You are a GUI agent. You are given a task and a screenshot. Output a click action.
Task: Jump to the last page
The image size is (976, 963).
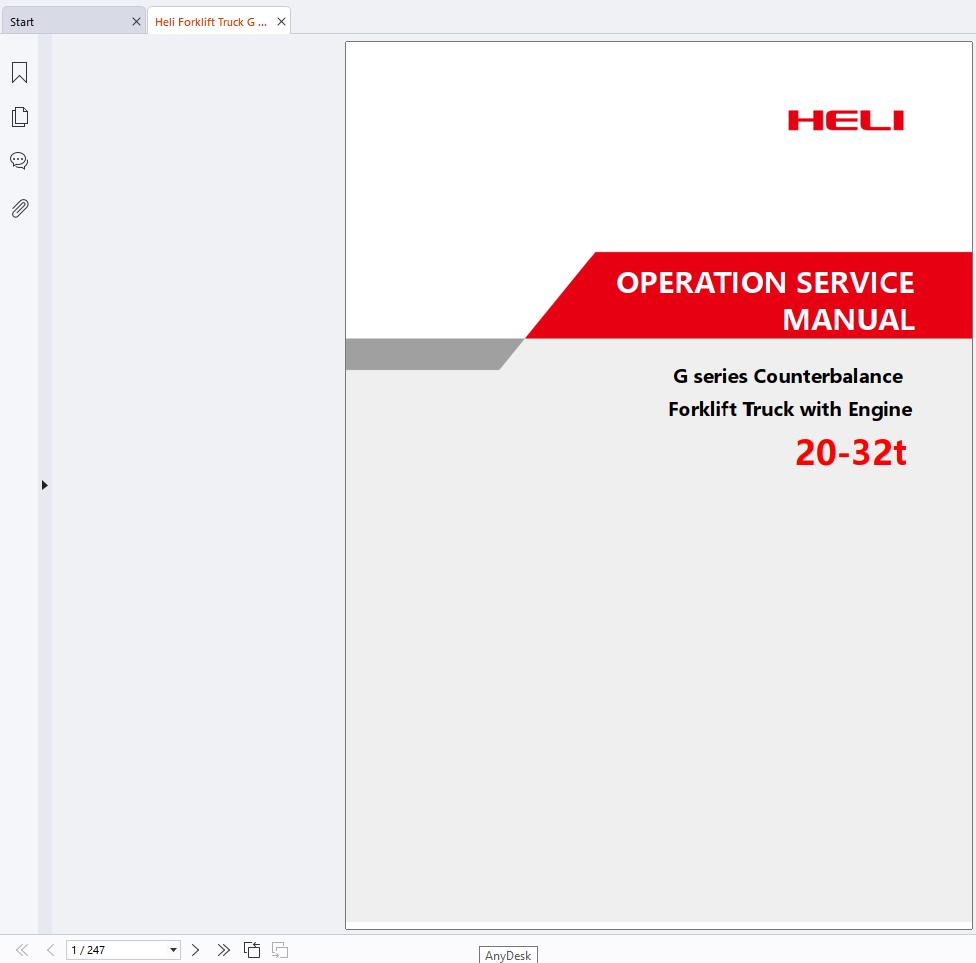223,950
